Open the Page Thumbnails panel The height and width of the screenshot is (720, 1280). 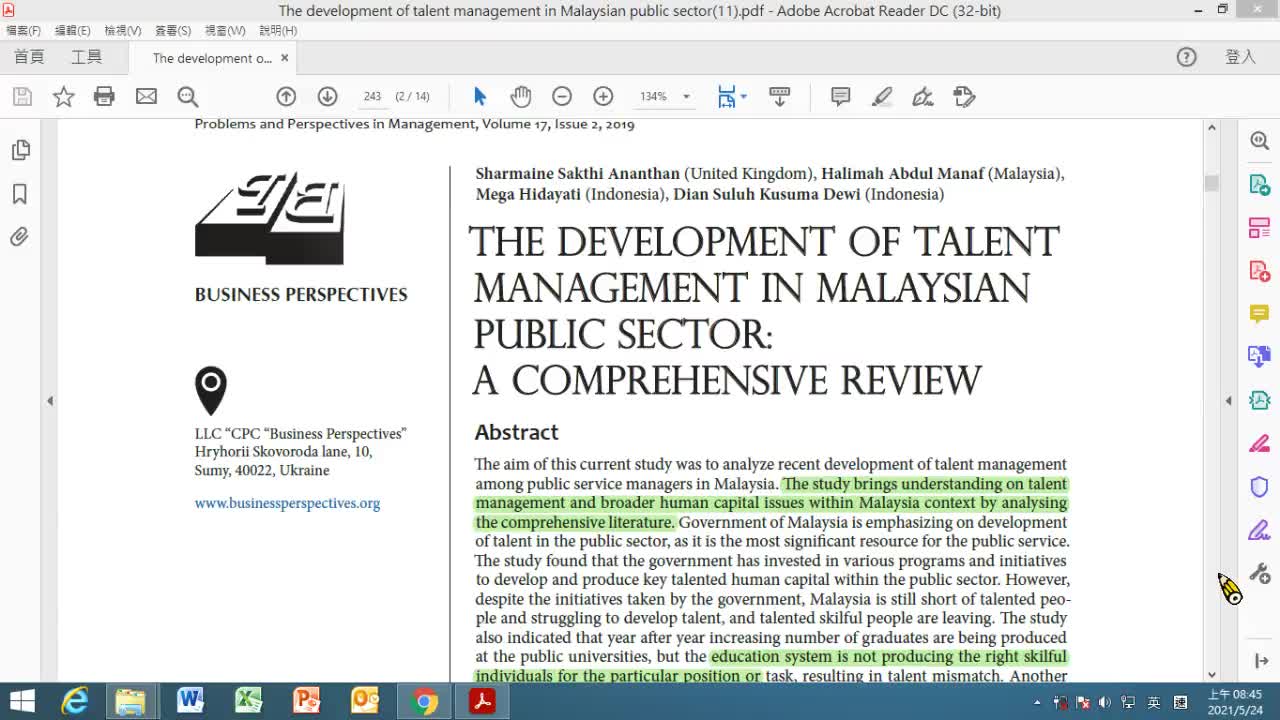pyautogui.click(x=20, y=150)
